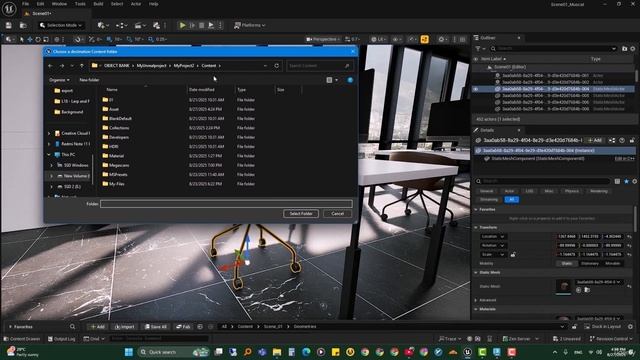
Task: Toggle Details favorites star filter
Action: (626, 181)
